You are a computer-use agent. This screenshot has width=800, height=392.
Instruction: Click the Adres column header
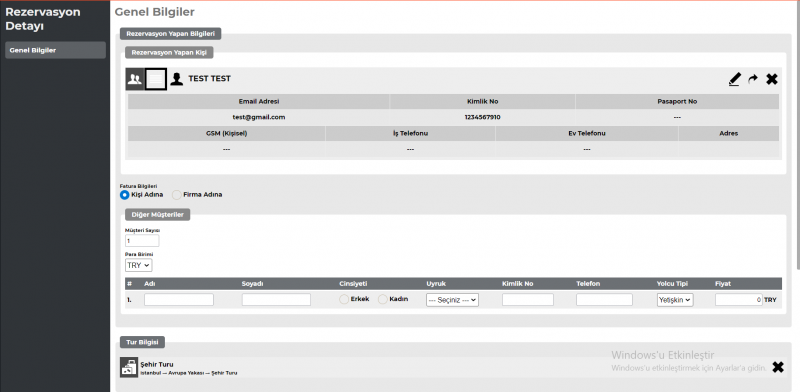pos(729,133)
